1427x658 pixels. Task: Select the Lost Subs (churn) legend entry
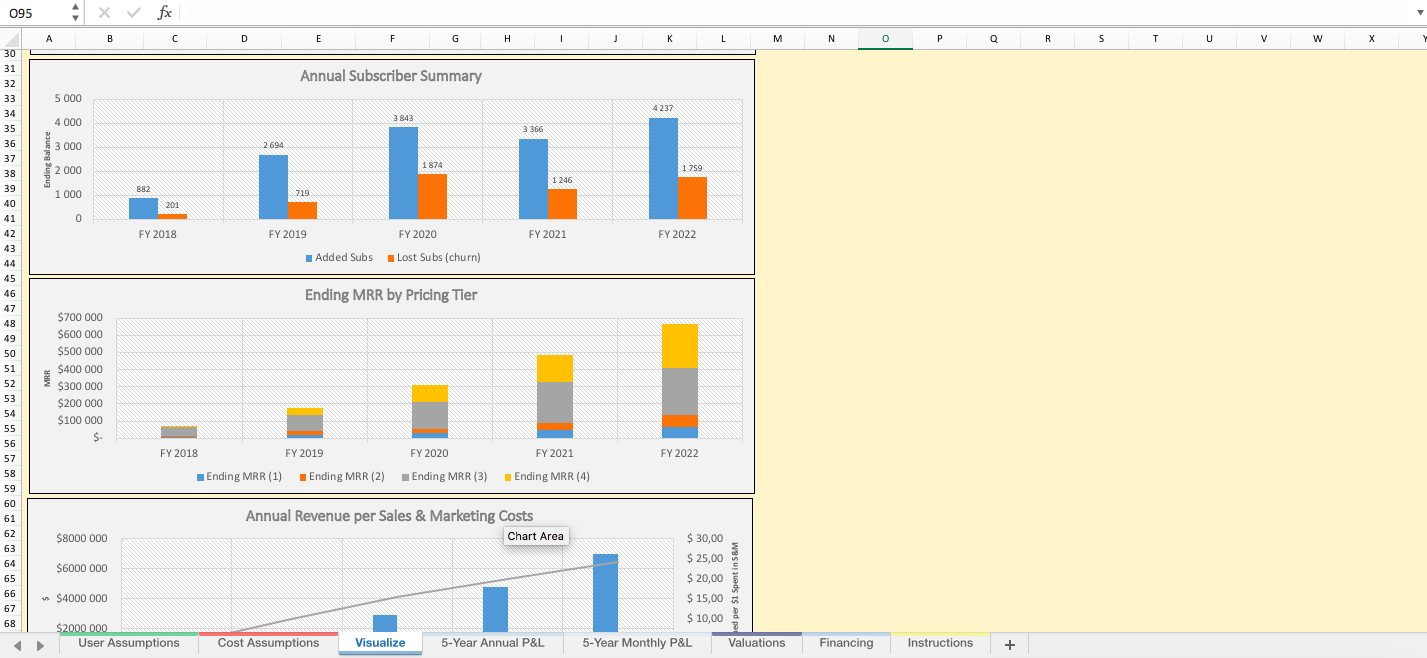click(x=433, y=258)
